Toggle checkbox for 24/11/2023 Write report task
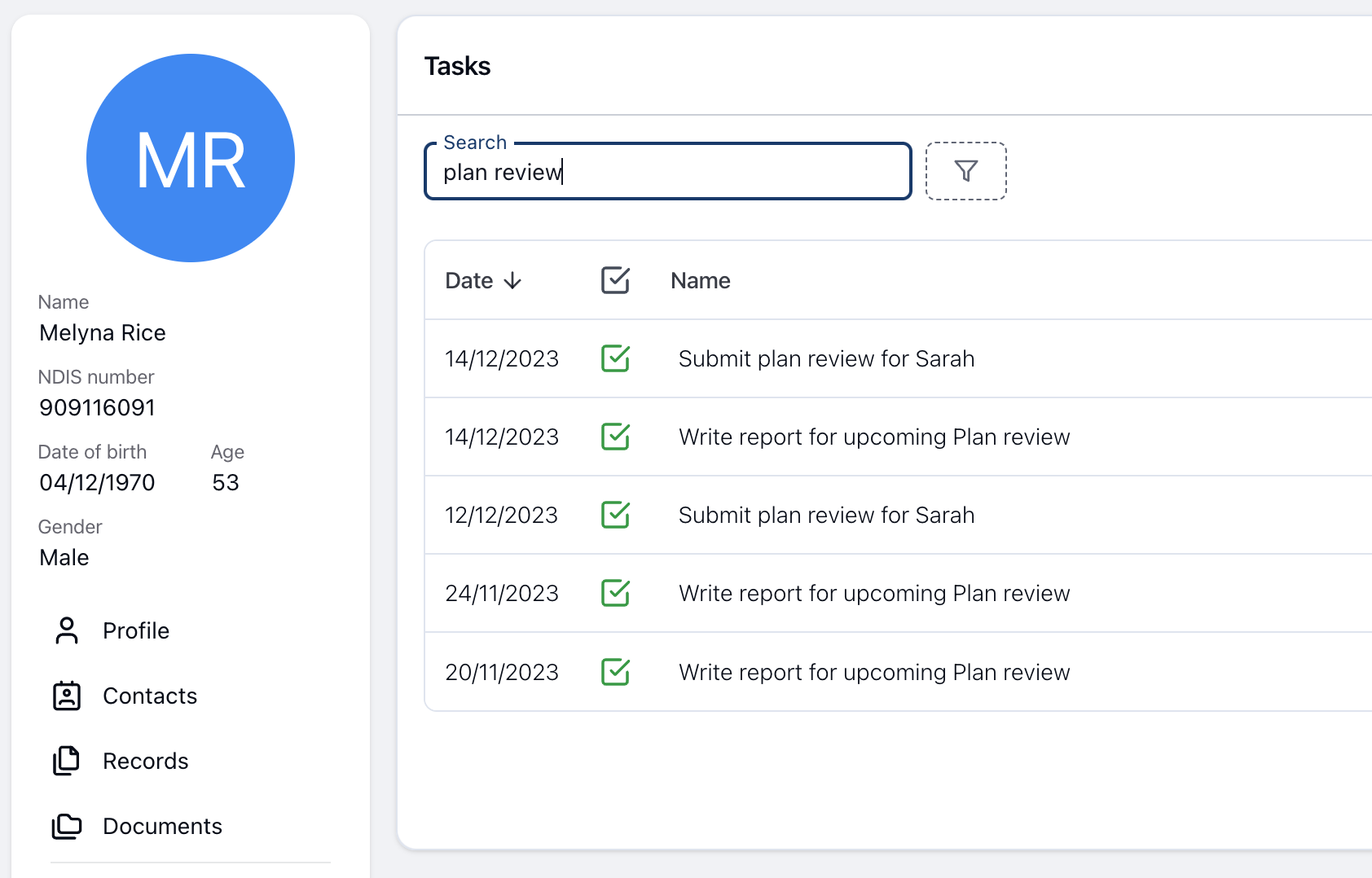The image size is (1372, 878). point(615,593)
